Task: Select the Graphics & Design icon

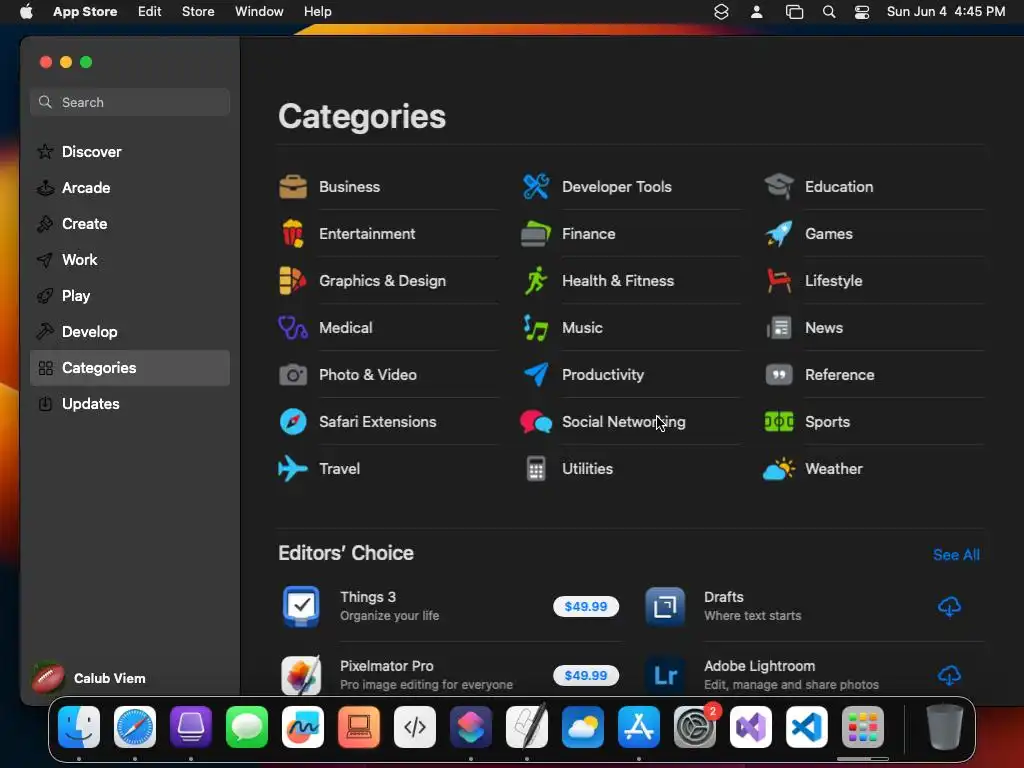Action: 293,281
